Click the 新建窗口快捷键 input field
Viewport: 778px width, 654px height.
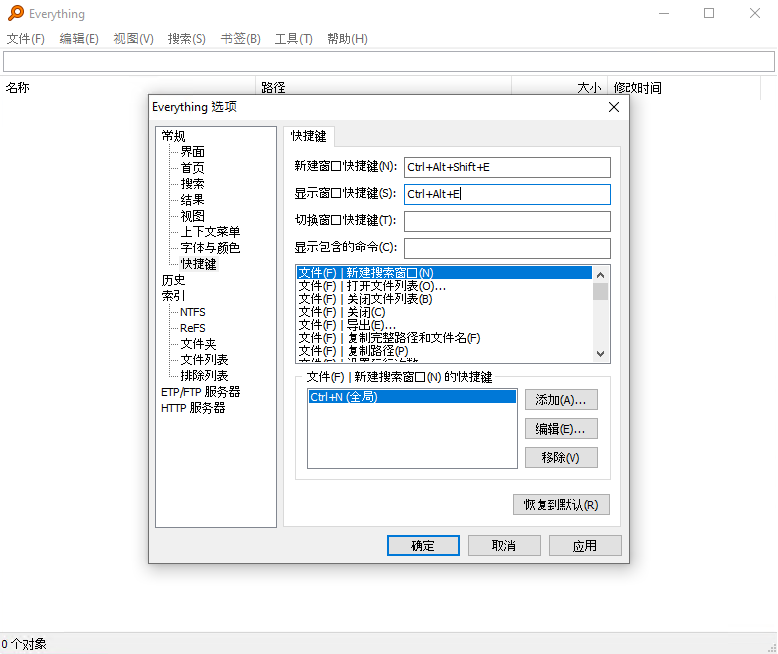pyautogui.click(x=507, y=167)
